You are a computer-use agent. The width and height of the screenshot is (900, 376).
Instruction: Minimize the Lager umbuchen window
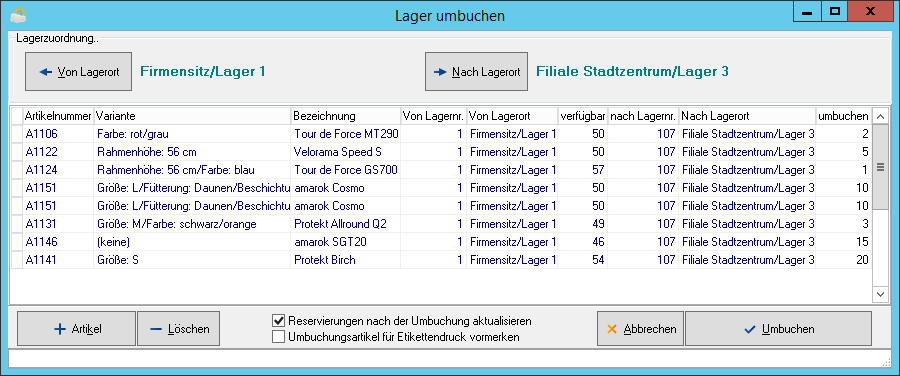pos(806,11)
